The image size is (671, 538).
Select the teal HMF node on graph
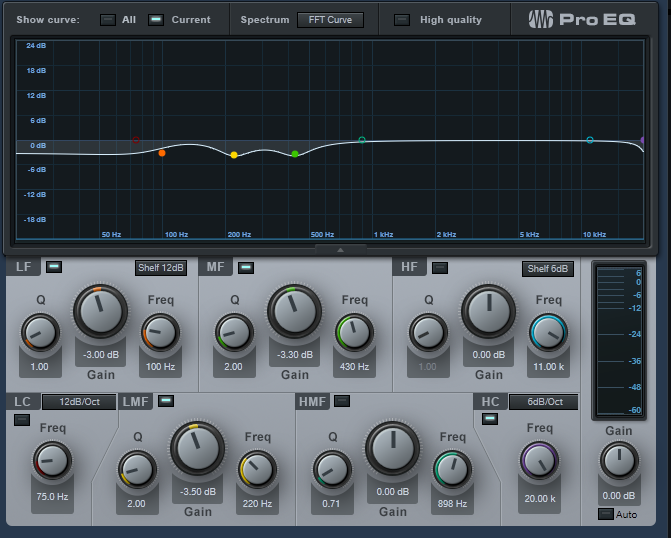coord(362,140)
